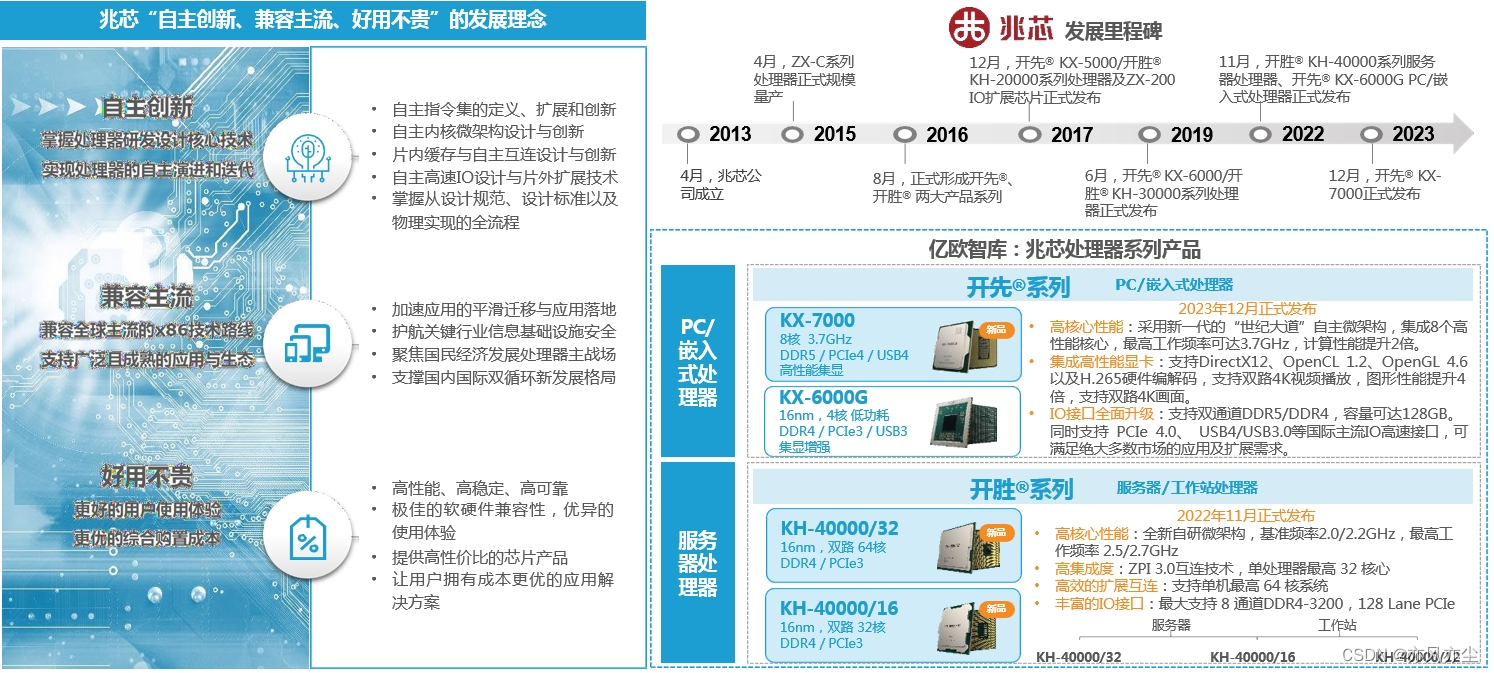Click the 服务器 label above bottom bracket
The width and height of the screenshot is (1494, 673).
[1171, 625]
